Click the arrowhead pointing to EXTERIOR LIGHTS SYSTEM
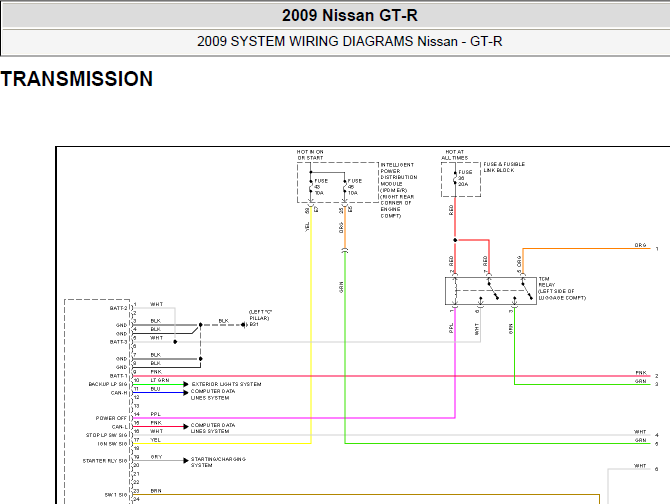Viewport: 670px width, 504px height. click(x=186, y=384)
